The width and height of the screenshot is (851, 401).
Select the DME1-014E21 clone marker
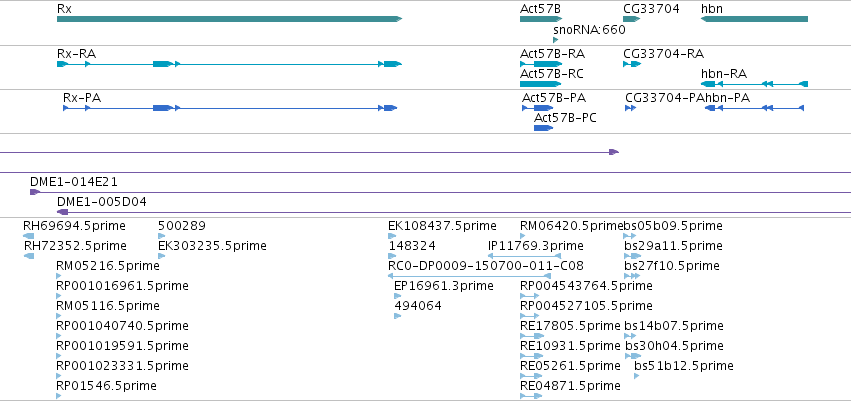tap(35, 192)
